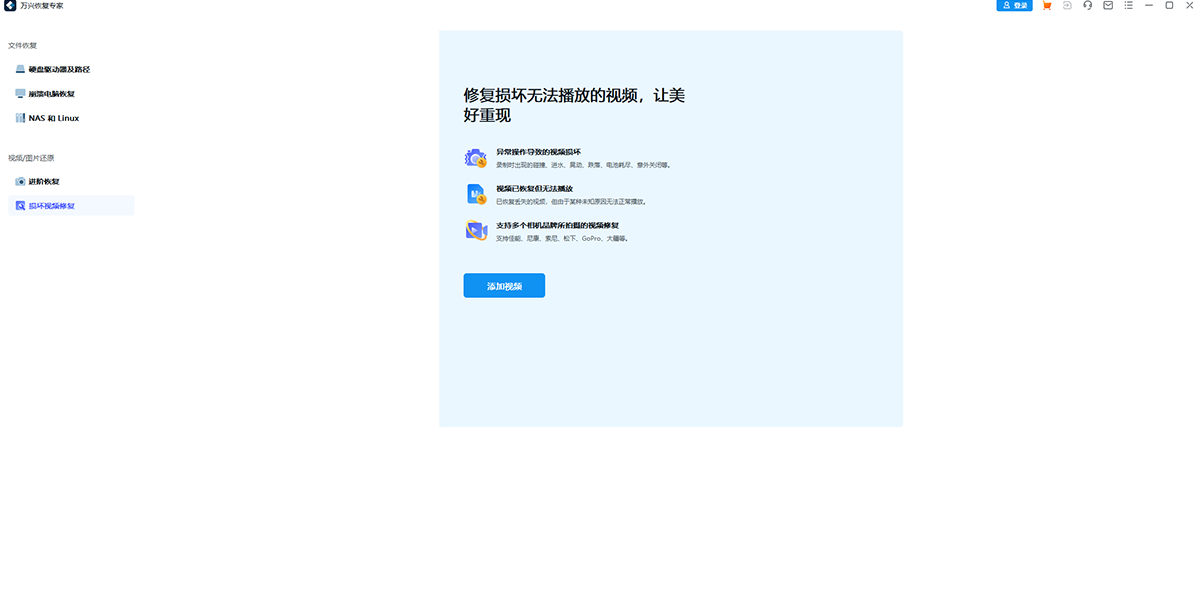This screenshot has width=1200, height=600.
Task: Select 硬盘驱动器及路径 in sidebar
Action: click(x=59, y=70)
